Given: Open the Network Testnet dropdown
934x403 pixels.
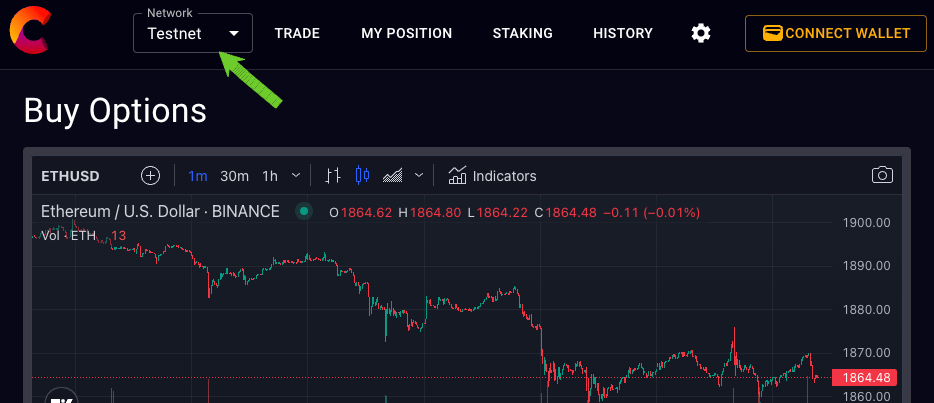Looking at the screenshot, I should click(193, 33).
